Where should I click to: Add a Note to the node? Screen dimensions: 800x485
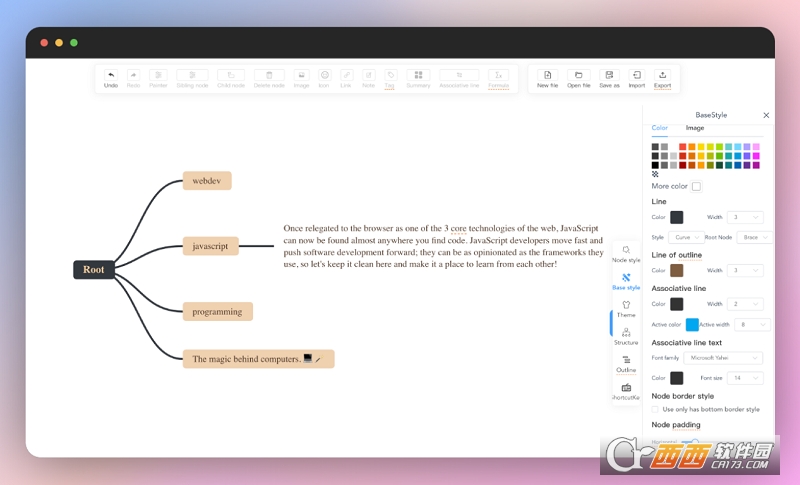point(368,75)
